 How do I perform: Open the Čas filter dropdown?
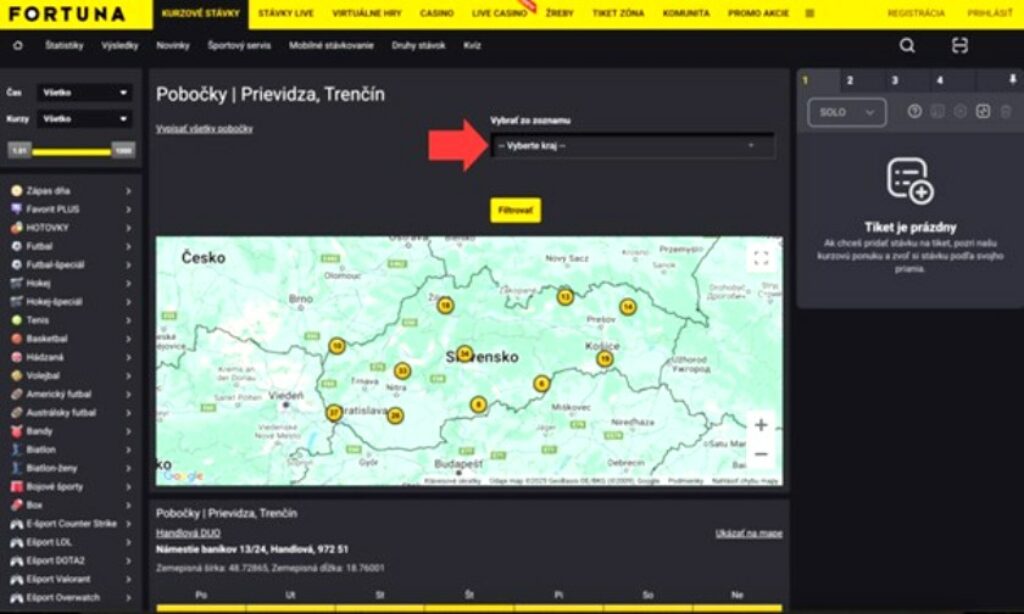tap(84, 93)
